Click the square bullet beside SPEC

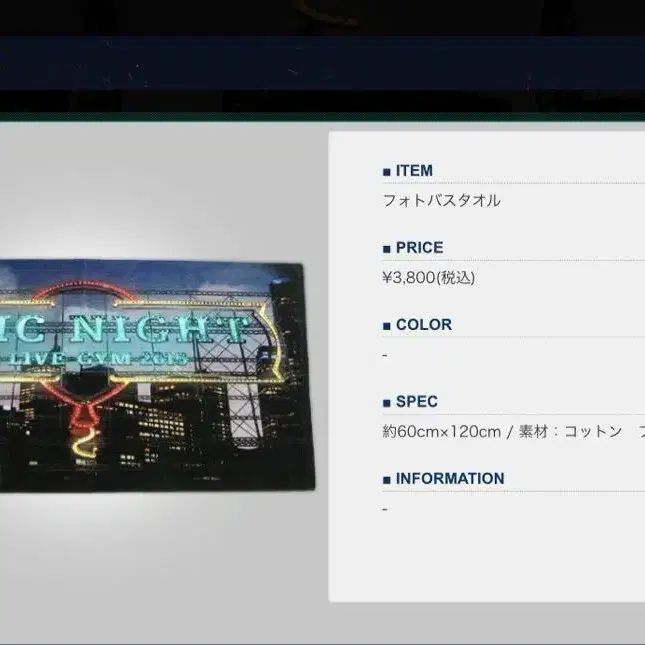click(x=386, y=403)
